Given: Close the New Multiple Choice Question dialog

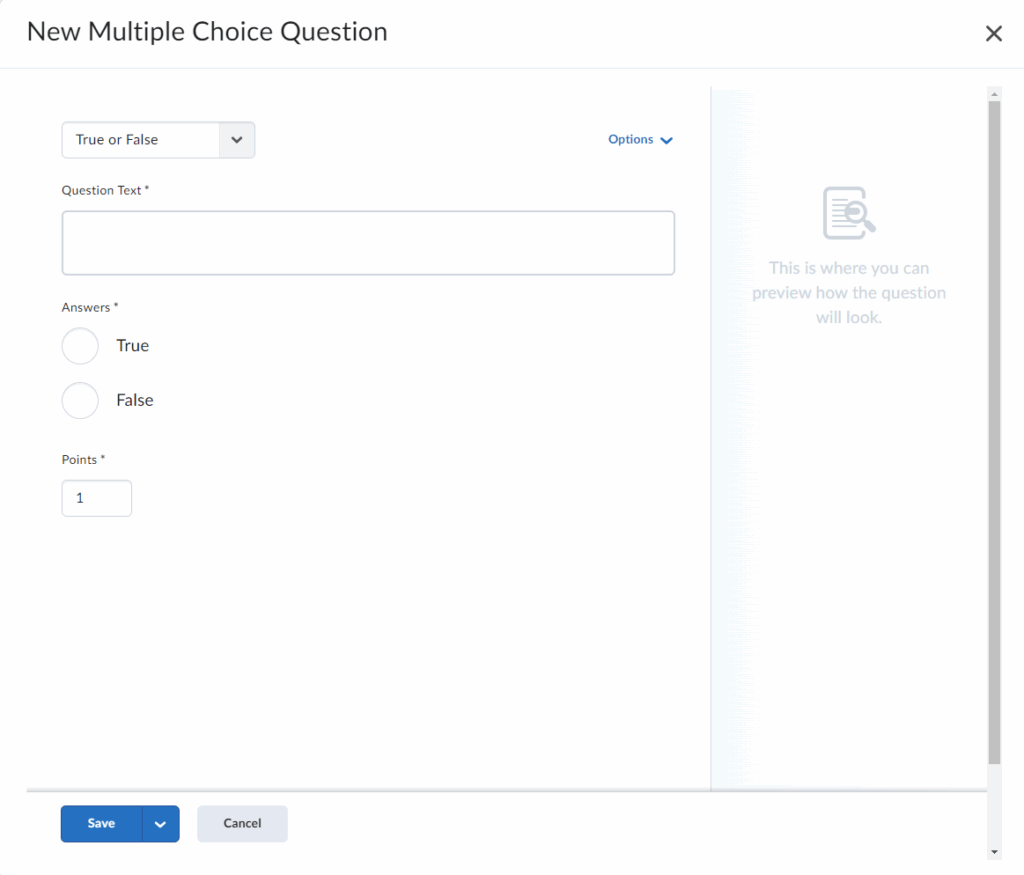Looking at the screenshot, I should [993, 34].
